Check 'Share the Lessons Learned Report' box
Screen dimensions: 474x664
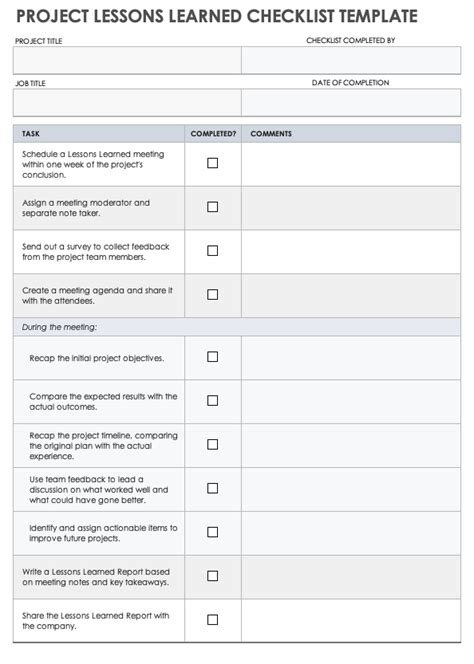click(213, 620)
